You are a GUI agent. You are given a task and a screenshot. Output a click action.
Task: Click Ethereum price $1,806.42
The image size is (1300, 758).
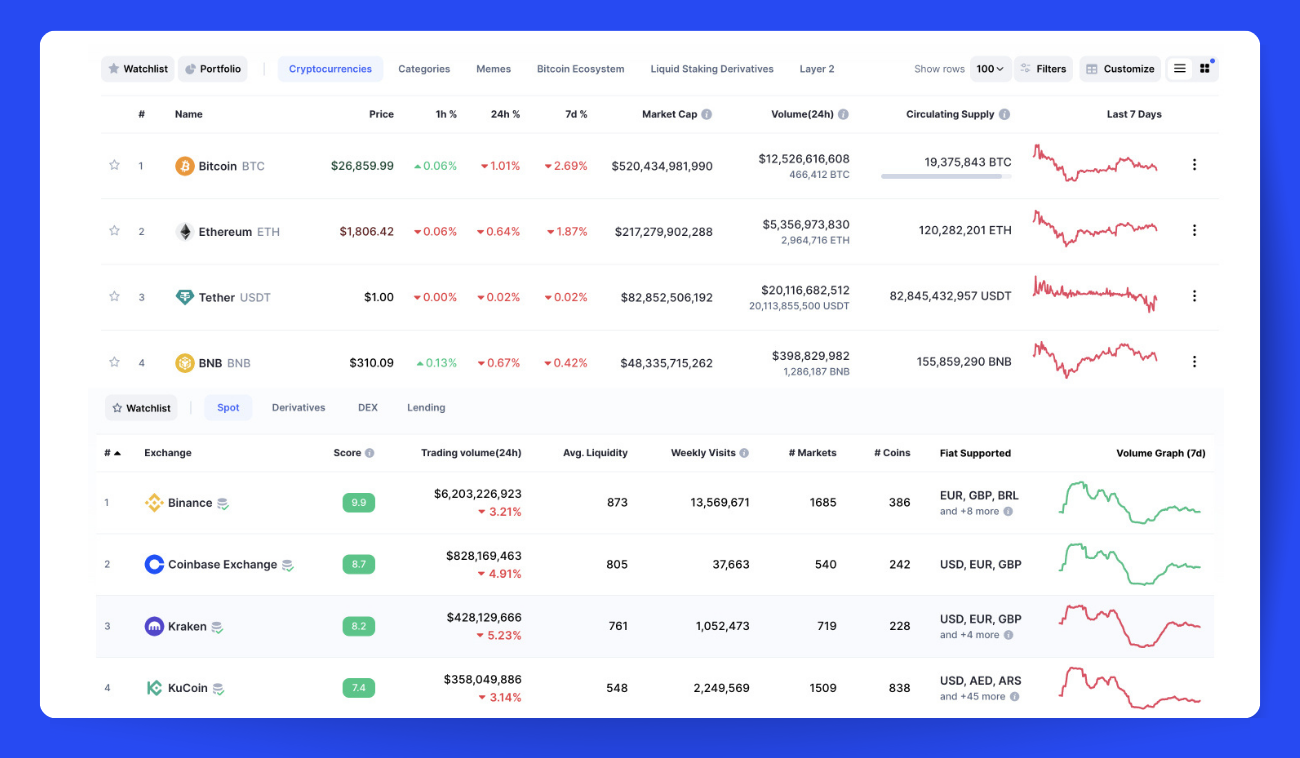[x=366, y=232]
